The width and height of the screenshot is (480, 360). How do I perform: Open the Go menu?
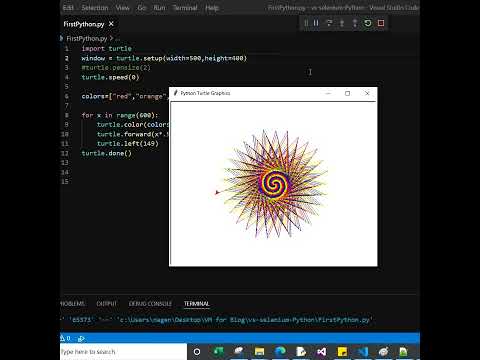pos(141,8)
